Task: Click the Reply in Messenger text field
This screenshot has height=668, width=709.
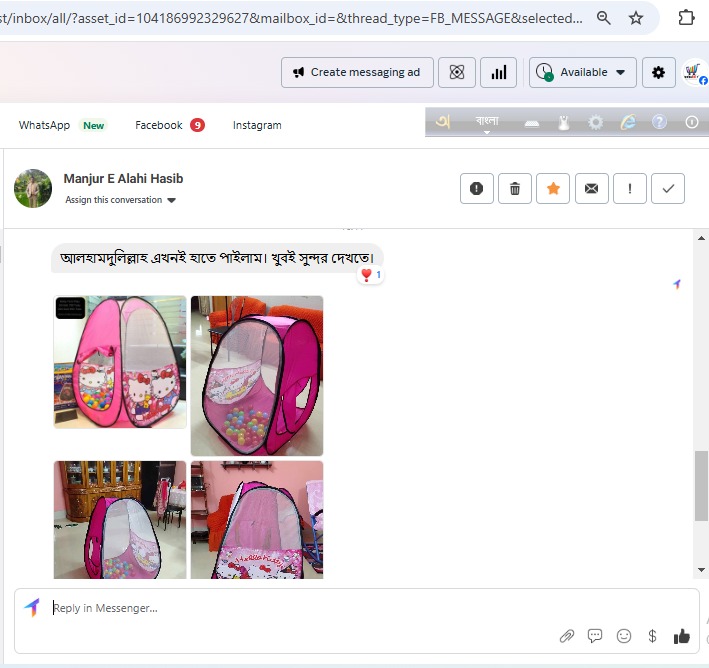Action: click(x=300, y=608)
